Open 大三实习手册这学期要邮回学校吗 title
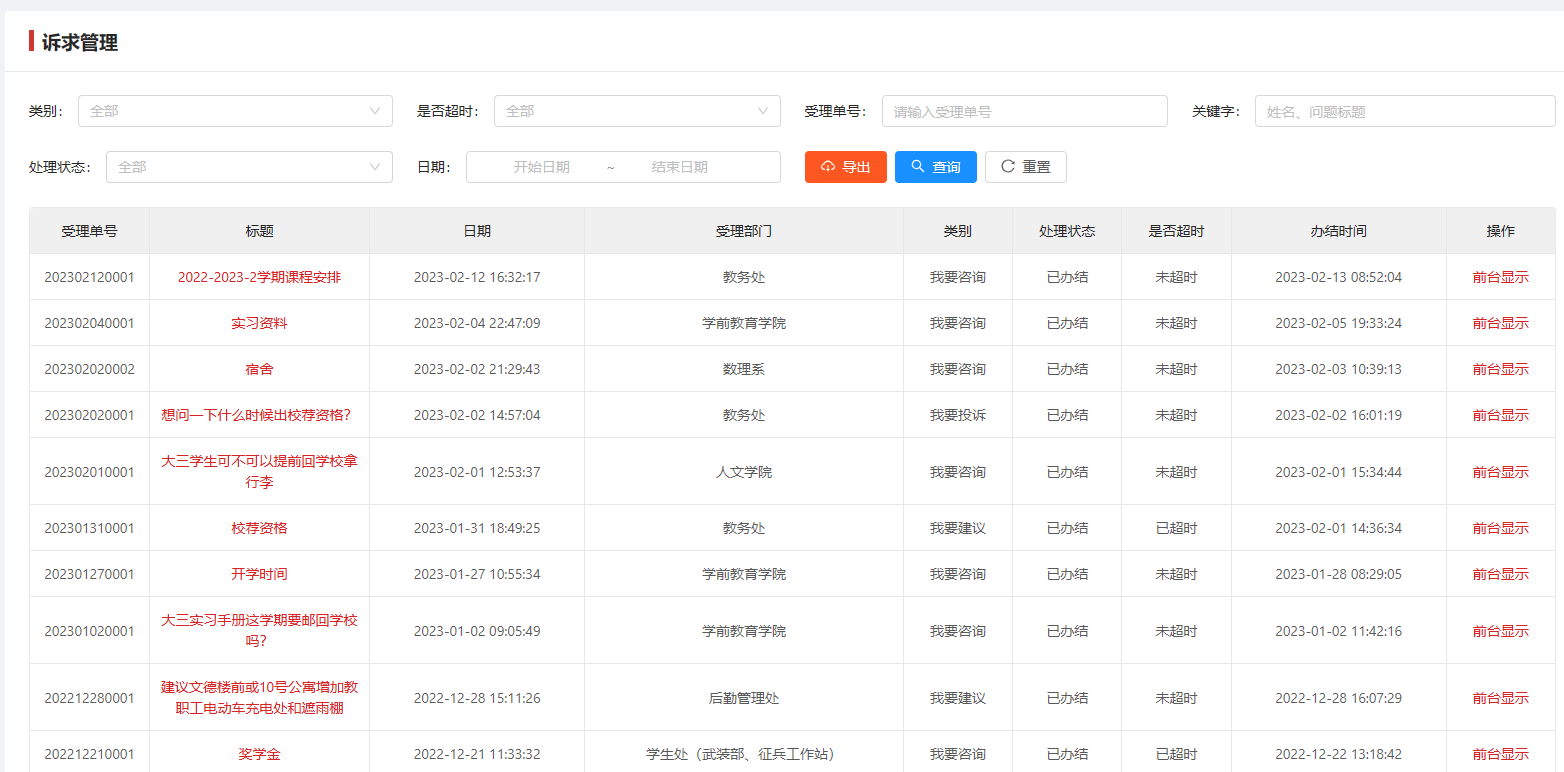This screenshot has width=1564, height=772. 259,630
